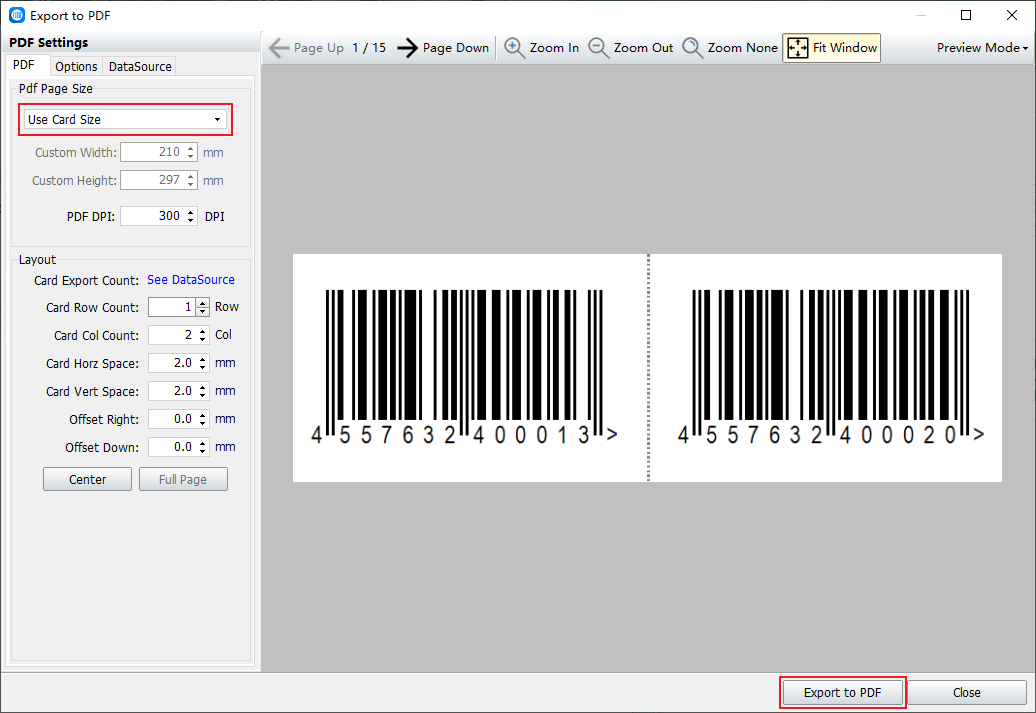Increase the Card Horz Space value
This screenshot has width=1036, height=713.
pyautogui.click(x=203, y=359)
